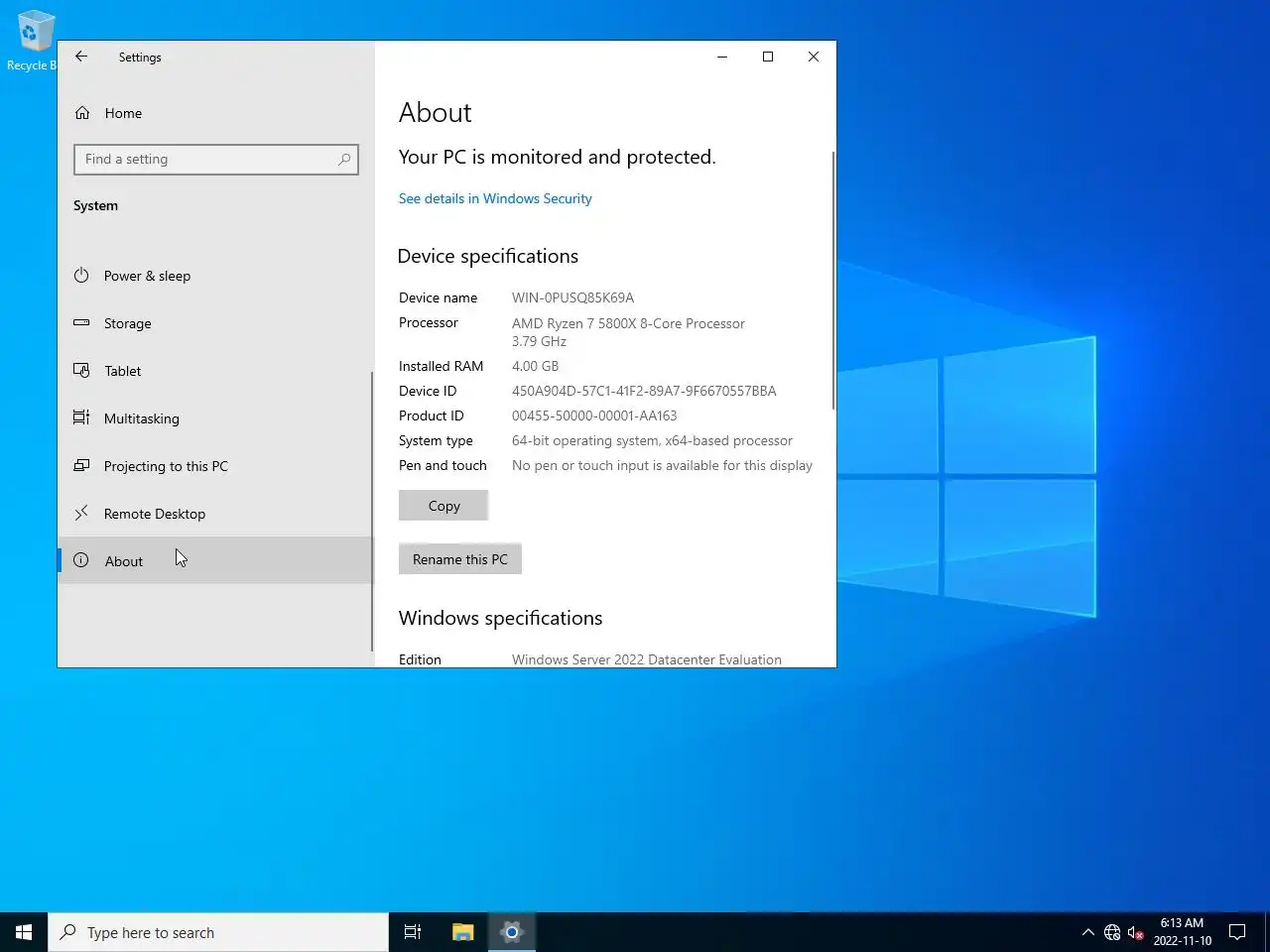Image resolution: width=1270 pixels, height=952 pixels.
Task: Open Multitasking settings page
Action: (215, 418)
